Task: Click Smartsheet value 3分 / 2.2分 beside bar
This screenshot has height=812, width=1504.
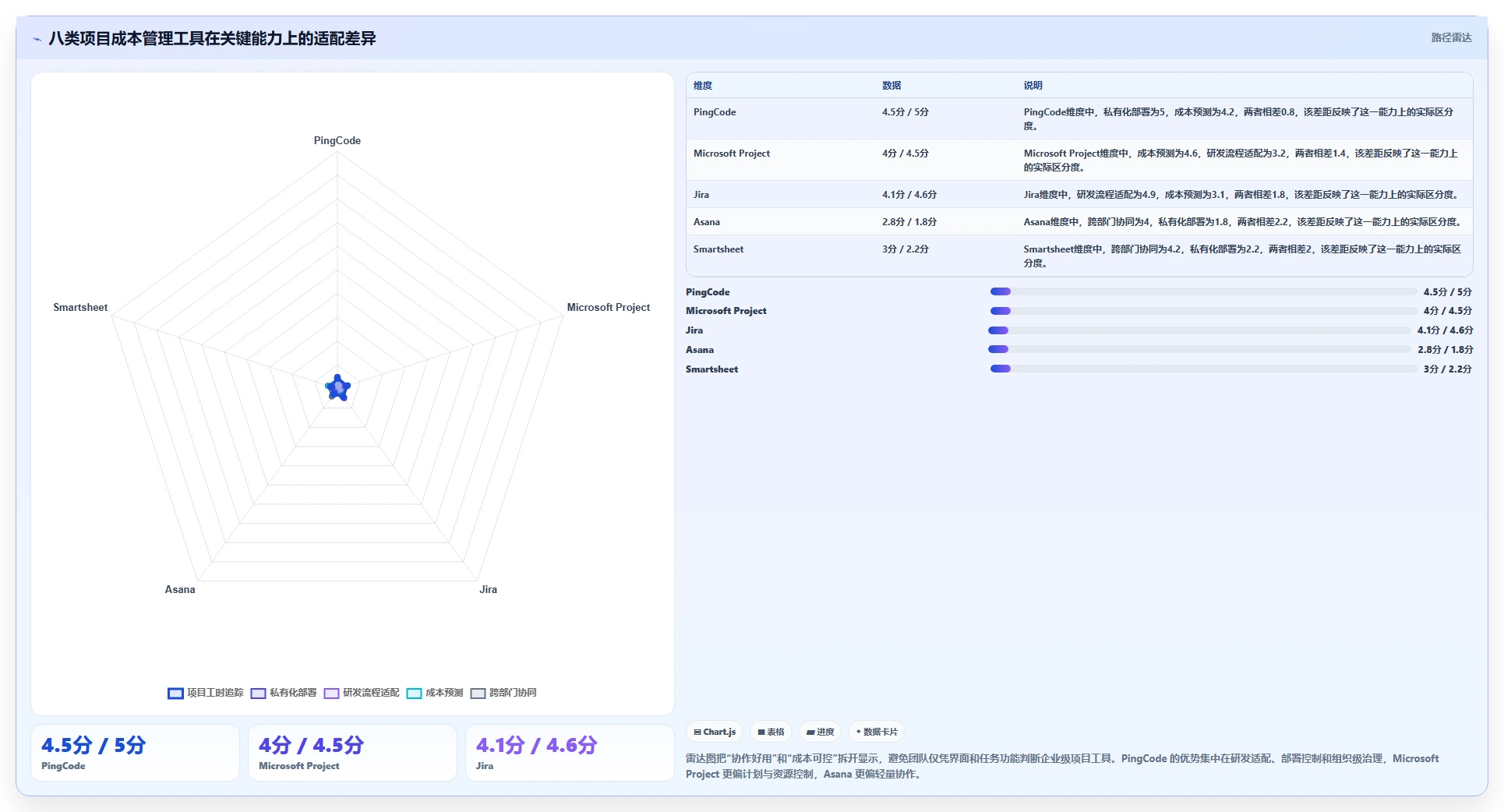Action: [1448, 369]
